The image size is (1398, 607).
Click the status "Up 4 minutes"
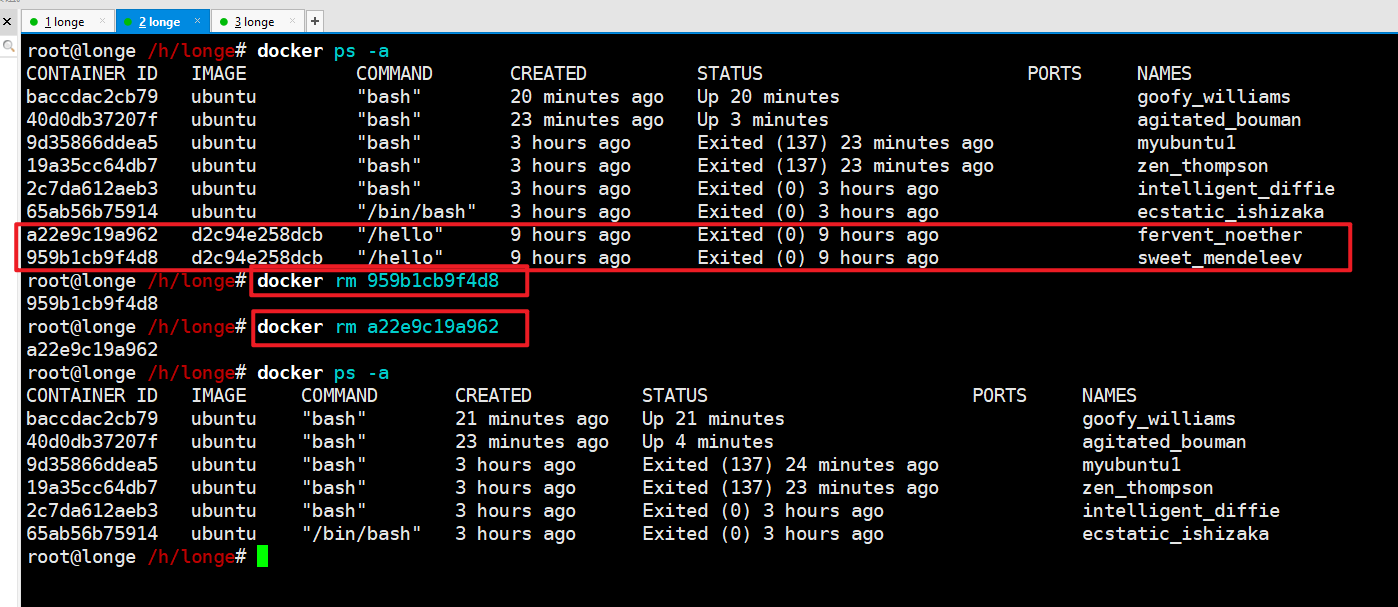(708, 442)
